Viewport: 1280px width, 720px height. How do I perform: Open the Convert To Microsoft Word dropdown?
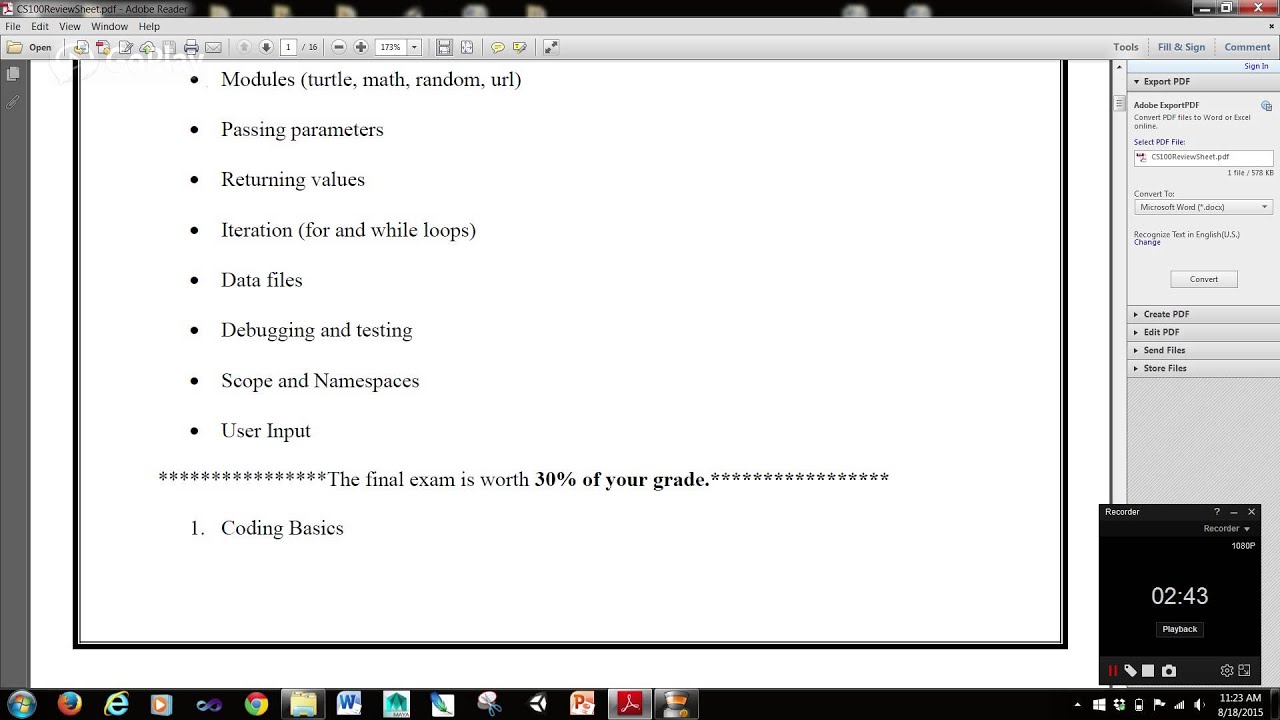pos(1204,207)
